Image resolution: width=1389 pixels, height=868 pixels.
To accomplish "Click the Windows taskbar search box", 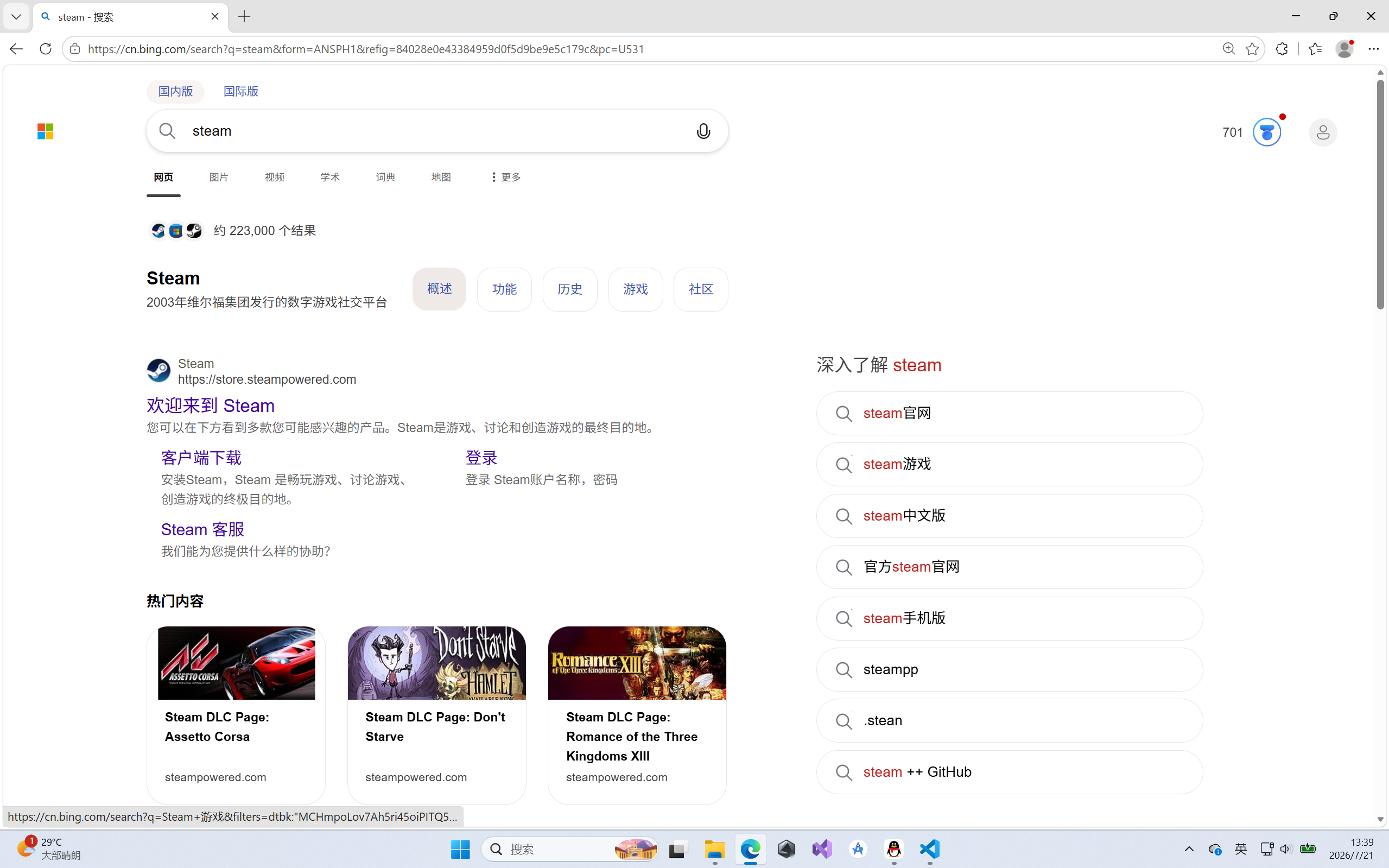I will click(569, 849).
